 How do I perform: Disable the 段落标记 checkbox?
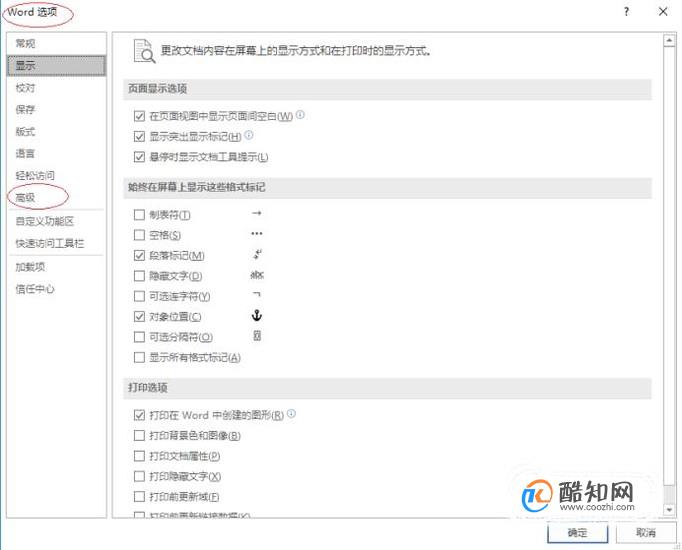(x=139, y=256)
